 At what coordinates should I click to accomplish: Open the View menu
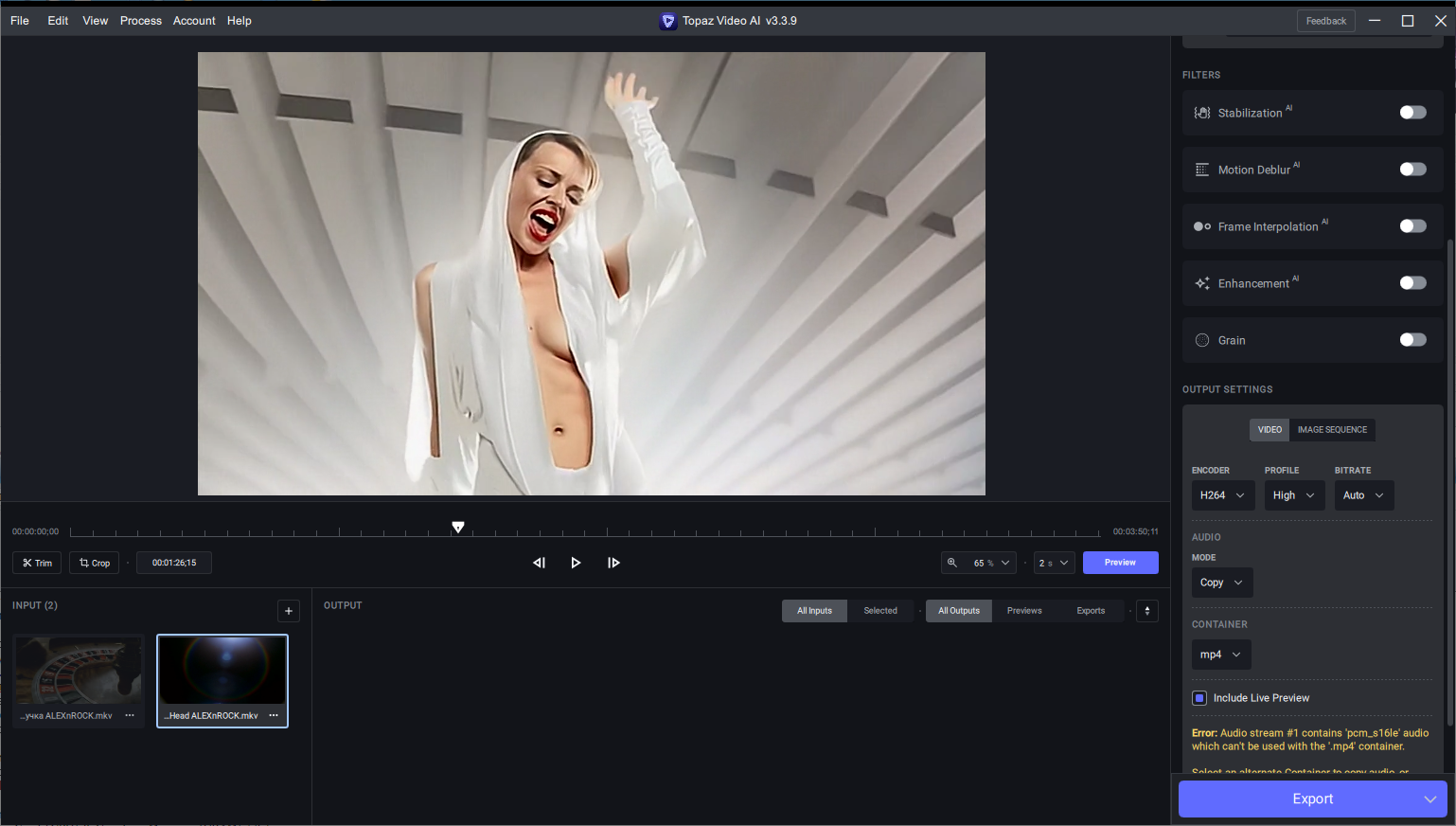tap(95, 21)
